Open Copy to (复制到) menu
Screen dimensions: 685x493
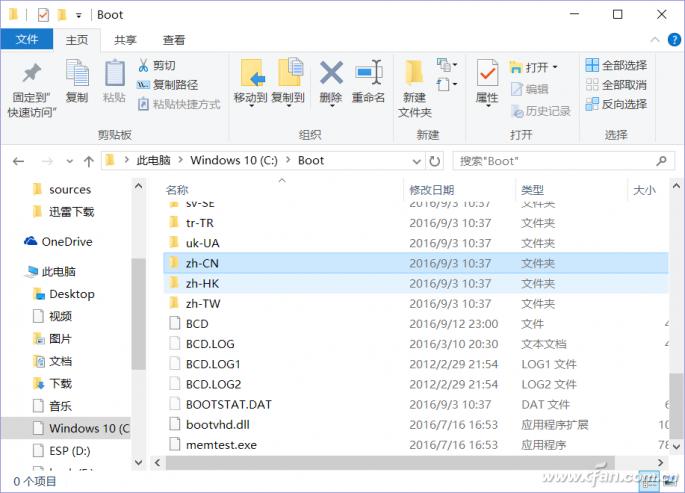pyautogui.click(x=288, y=83)
